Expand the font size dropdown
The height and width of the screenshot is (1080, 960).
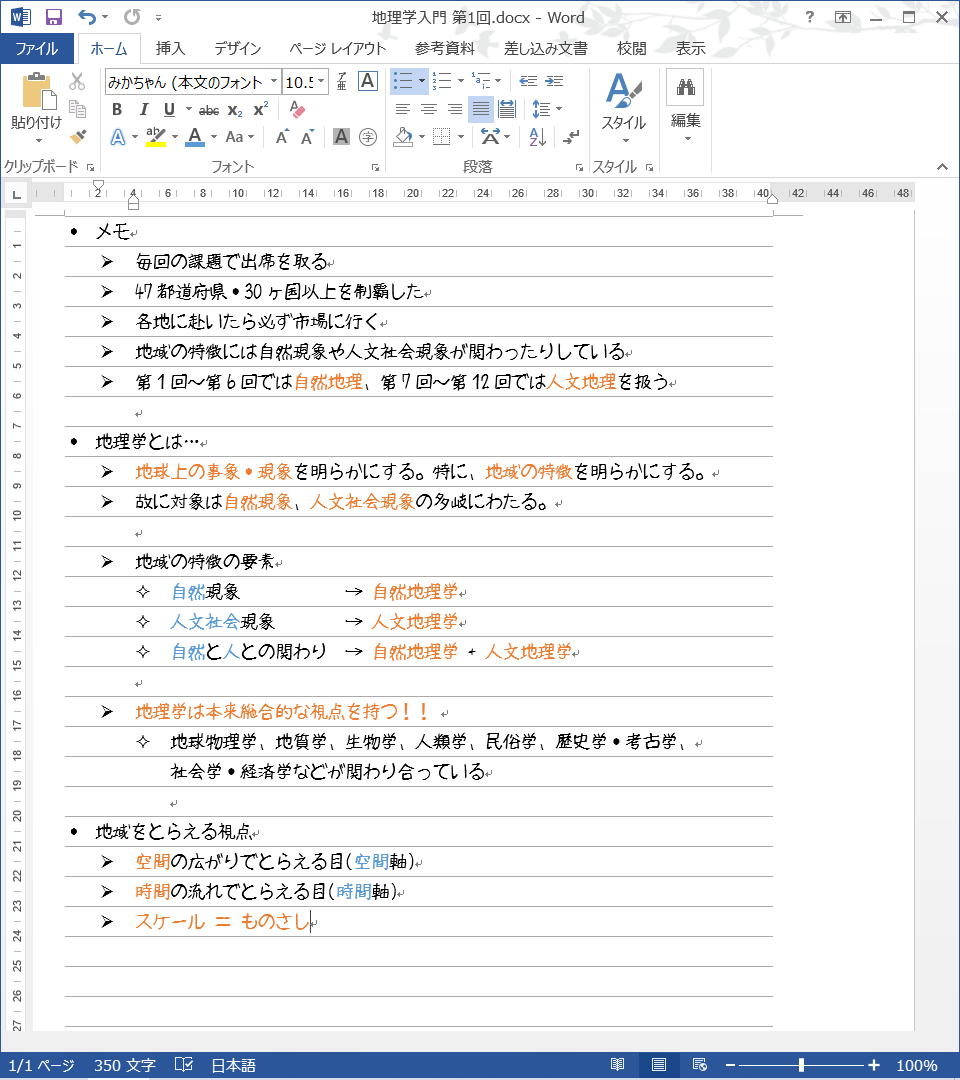pyautogui.click(x=322, y=82)
